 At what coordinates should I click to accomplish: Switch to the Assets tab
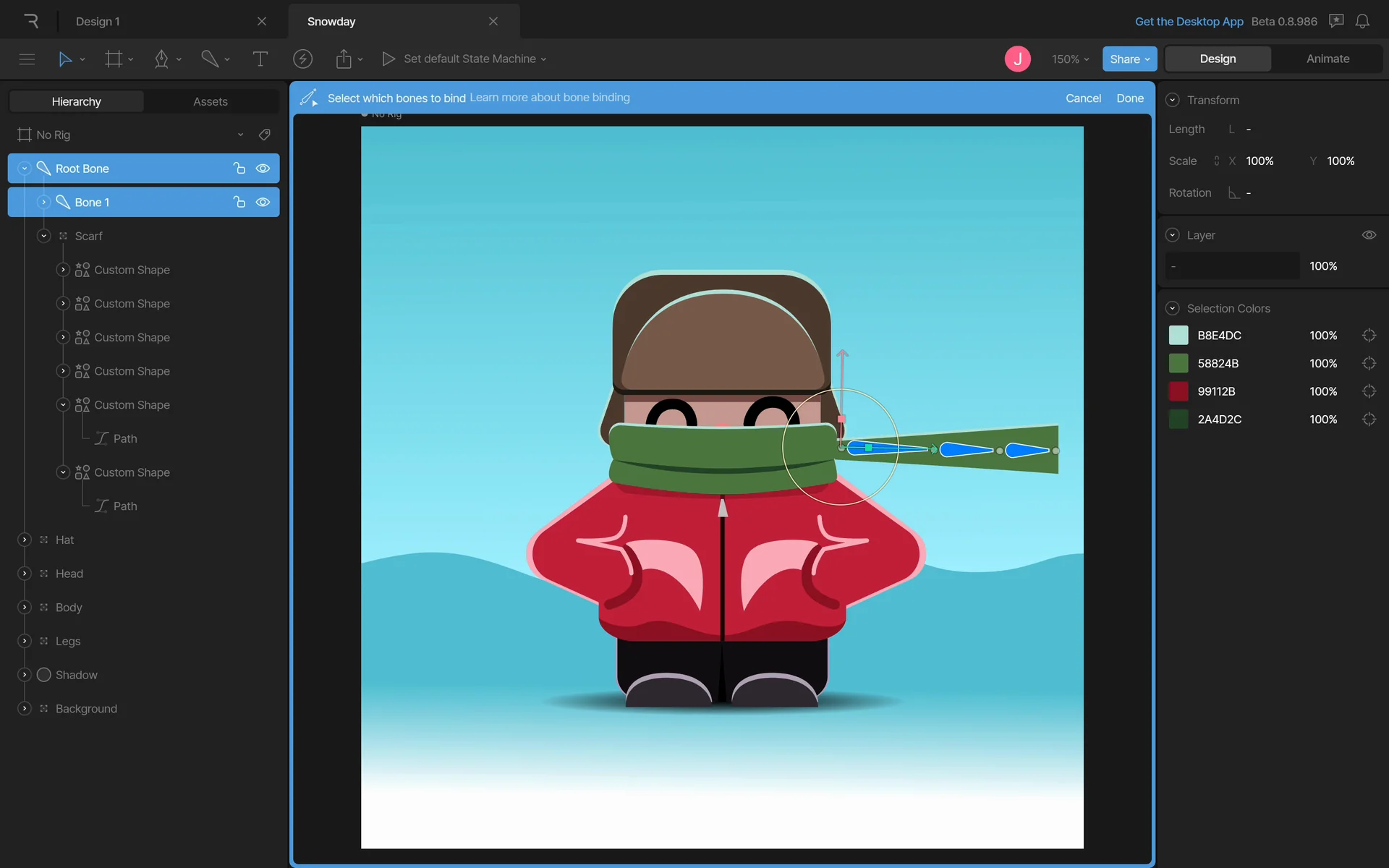(x=210, y=101)
